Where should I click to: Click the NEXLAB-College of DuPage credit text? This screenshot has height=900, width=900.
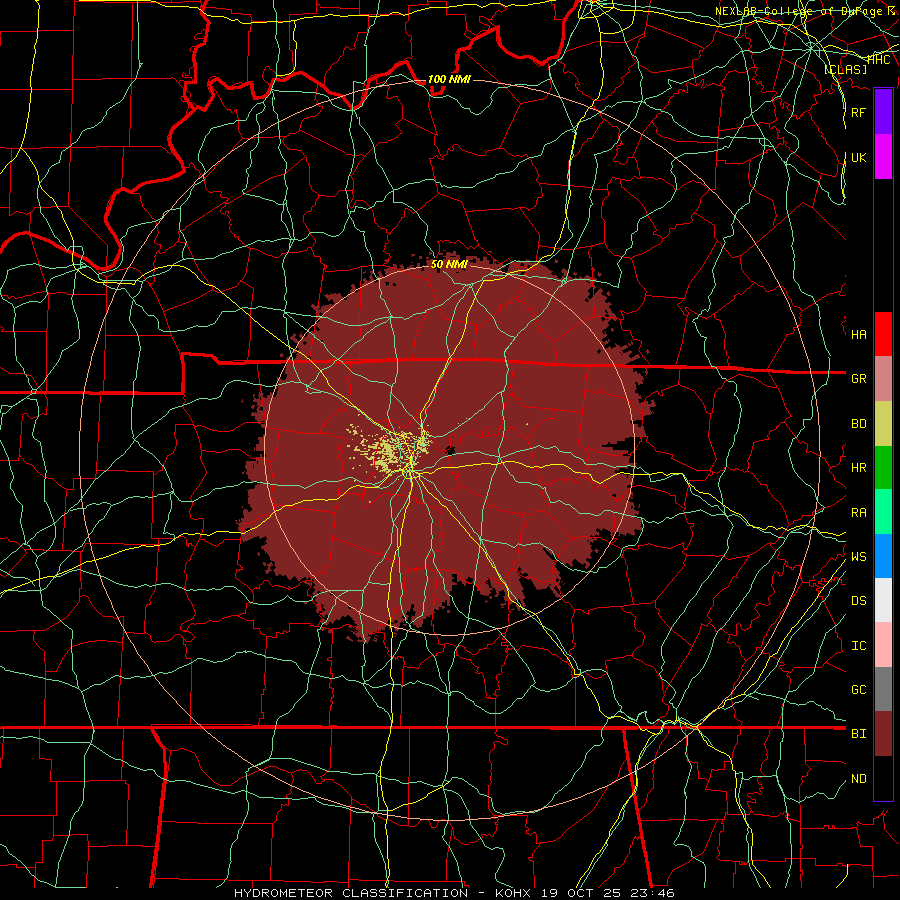click(x=804, y=11)
